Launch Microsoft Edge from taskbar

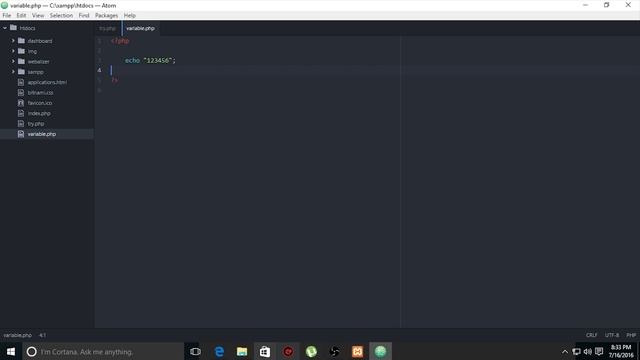(x=219, y=351)
